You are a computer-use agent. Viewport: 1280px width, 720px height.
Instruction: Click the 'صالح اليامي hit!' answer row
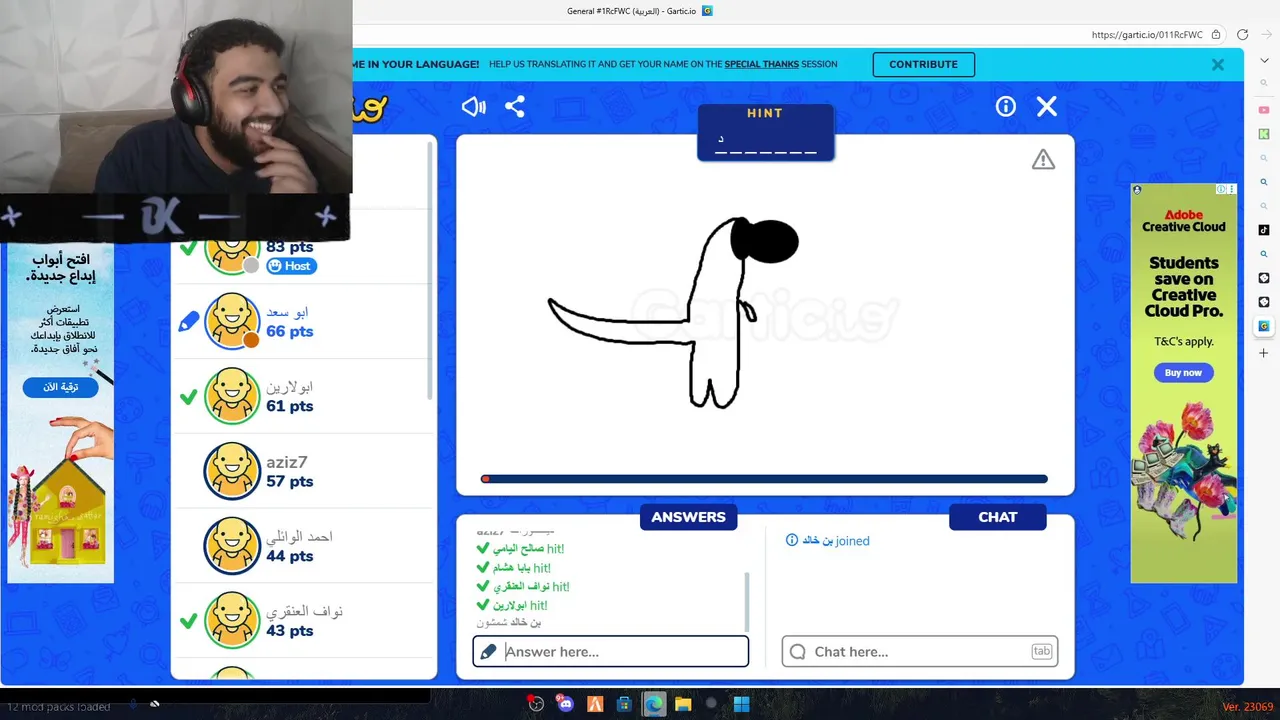tap(521, 549)
